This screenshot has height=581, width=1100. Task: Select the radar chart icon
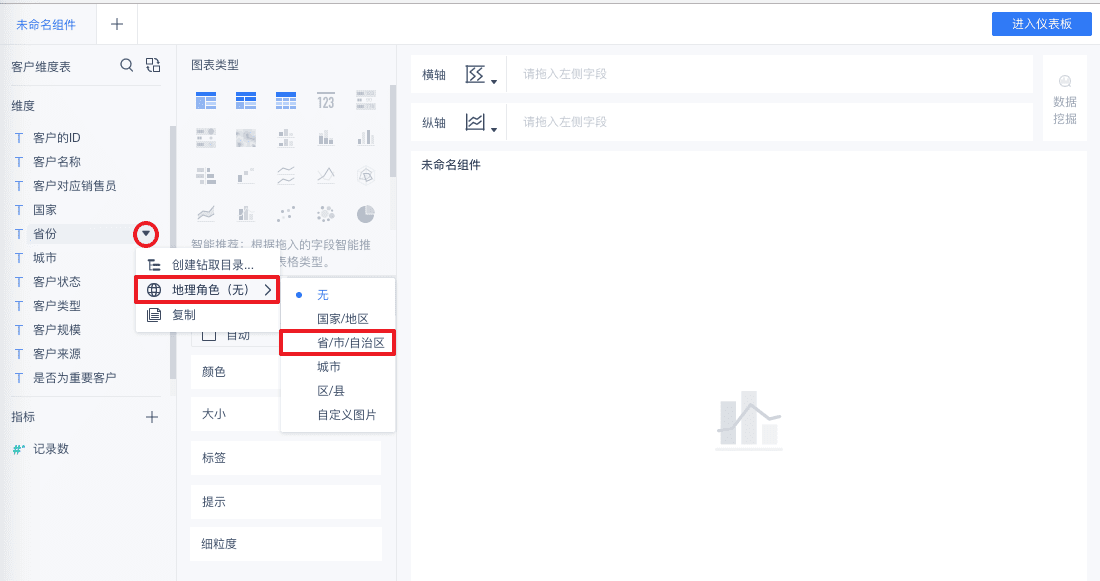(365, 175)
